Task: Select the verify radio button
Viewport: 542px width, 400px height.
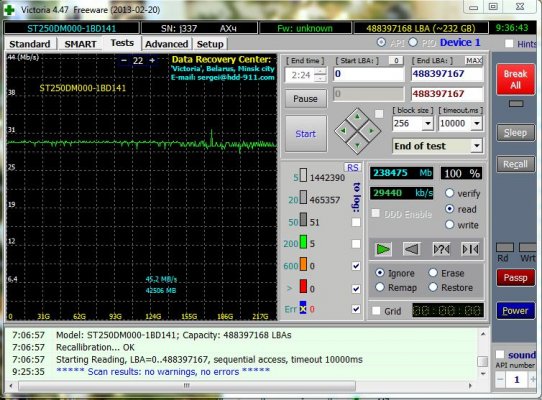Action: pos(449,193)
